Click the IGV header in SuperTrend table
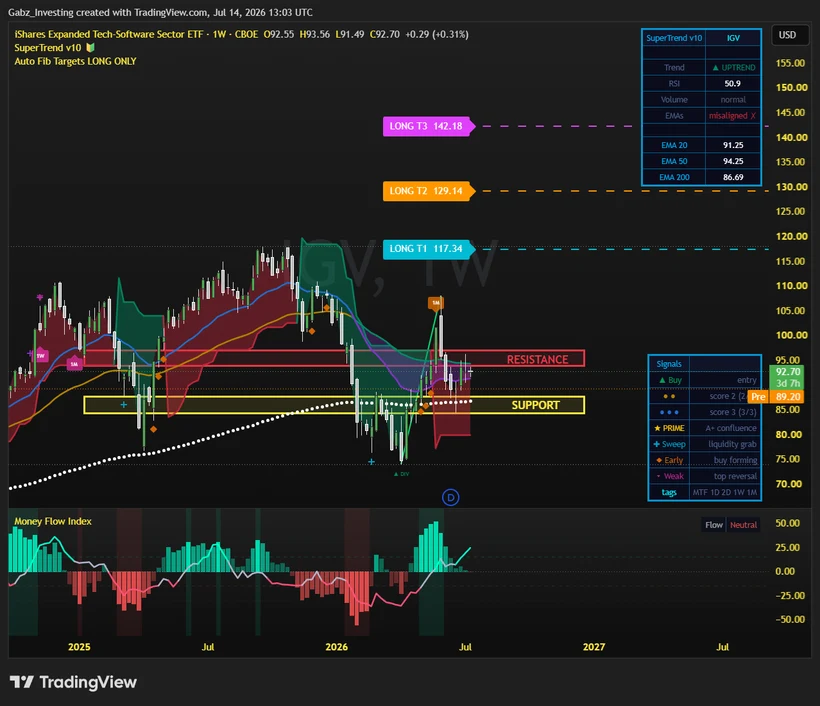This screenshot has width=820, height=706. point(733,38)
